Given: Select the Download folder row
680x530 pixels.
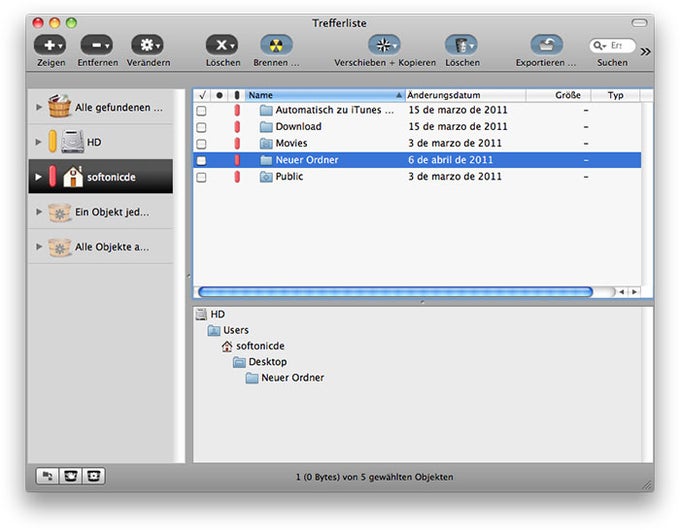Looking at the screenshot, I should 417,127.
